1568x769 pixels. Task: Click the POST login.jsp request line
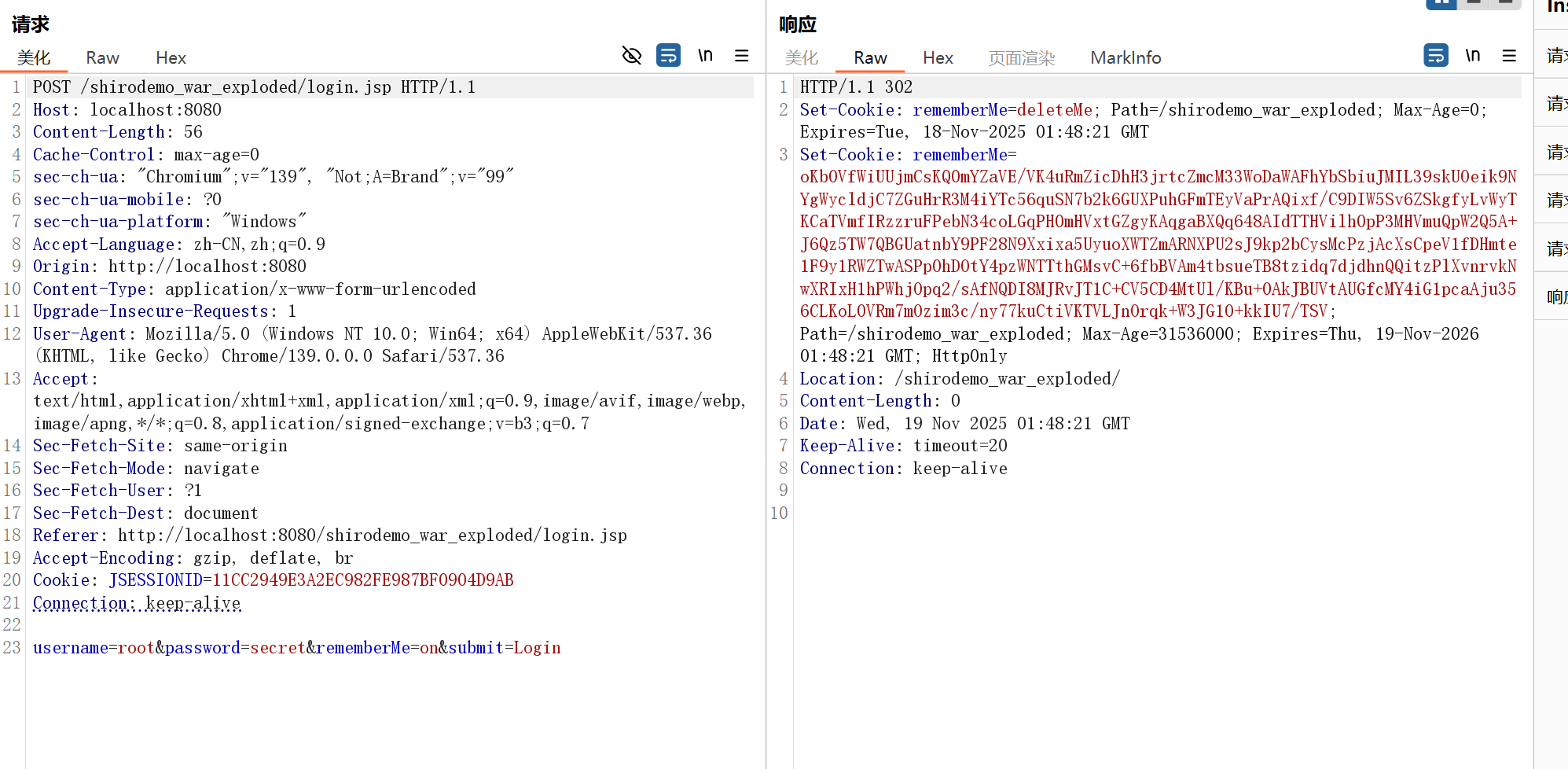click(254, 87)
